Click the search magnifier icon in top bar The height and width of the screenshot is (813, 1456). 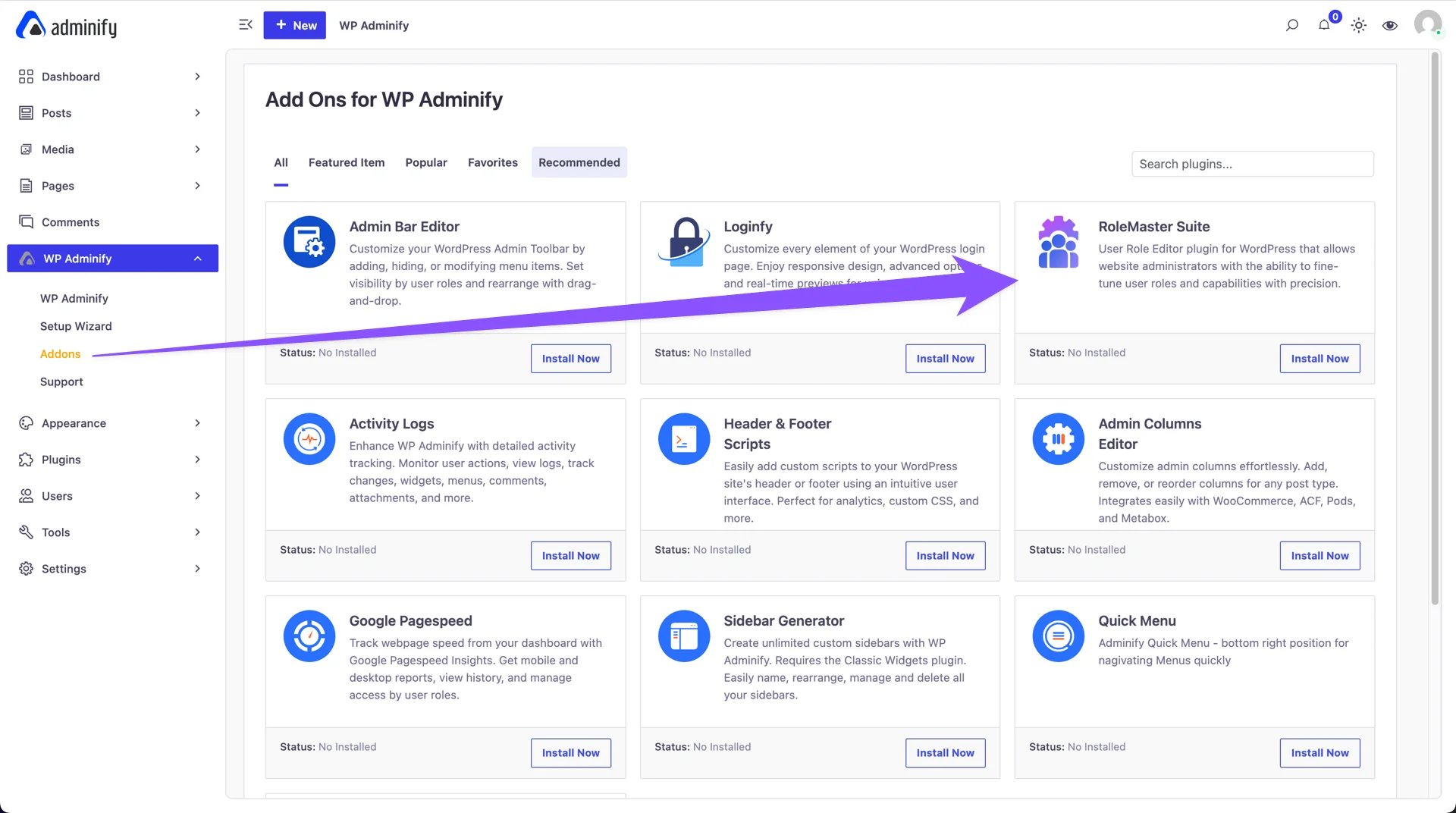pyautogui.click(x=1292, y=26)
